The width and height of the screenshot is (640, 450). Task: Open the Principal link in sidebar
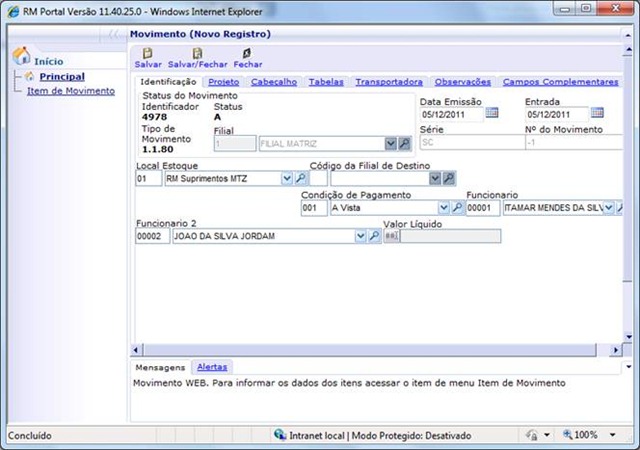coord(62,76)
